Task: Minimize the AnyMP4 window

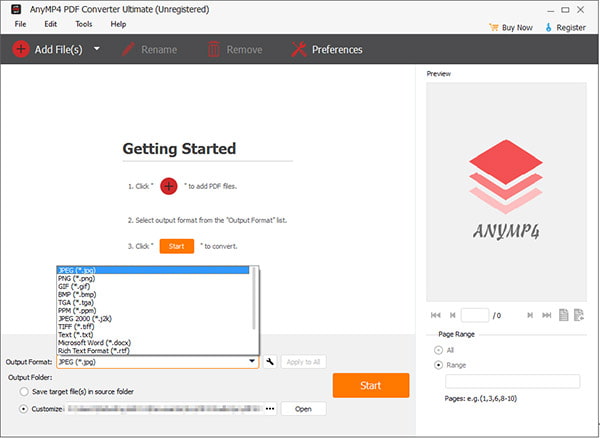Action: [x=550, y=10]
